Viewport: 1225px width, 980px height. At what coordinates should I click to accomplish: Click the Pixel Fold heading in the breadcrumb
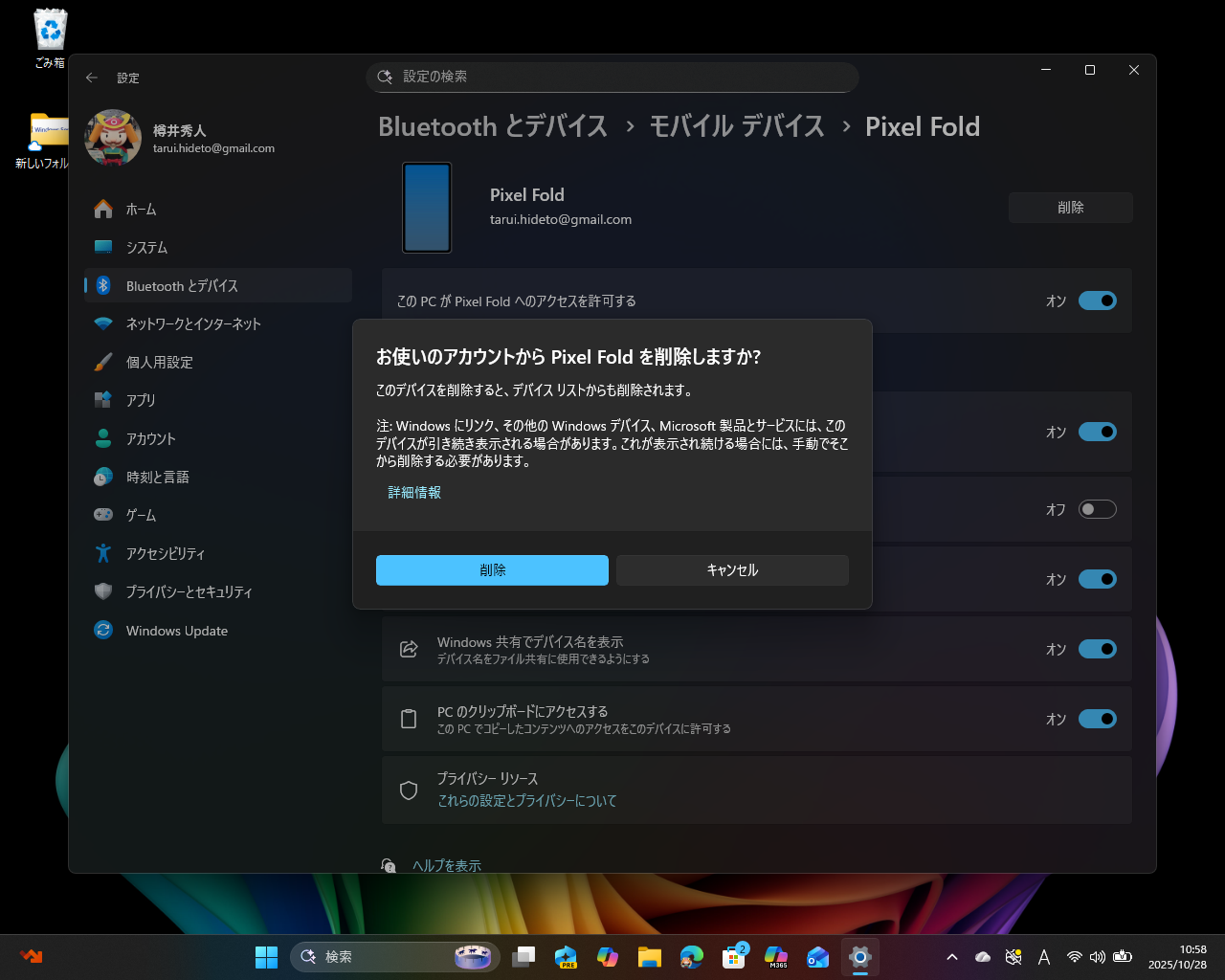(x=923, y=126)
